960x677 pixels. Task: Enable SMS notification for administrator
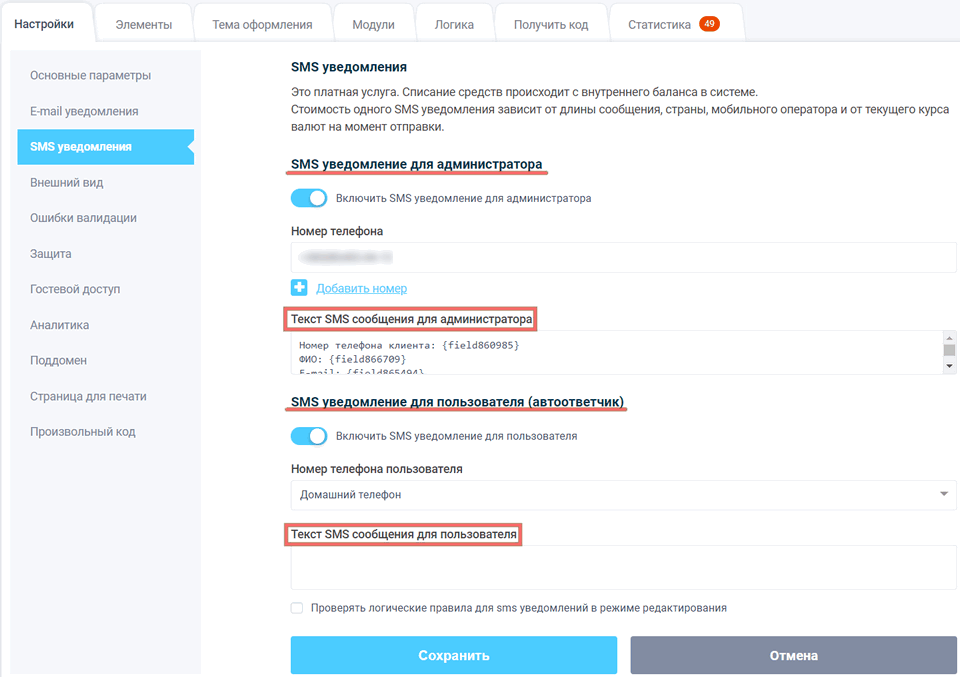pyautogui.click(x=309, y=198)
